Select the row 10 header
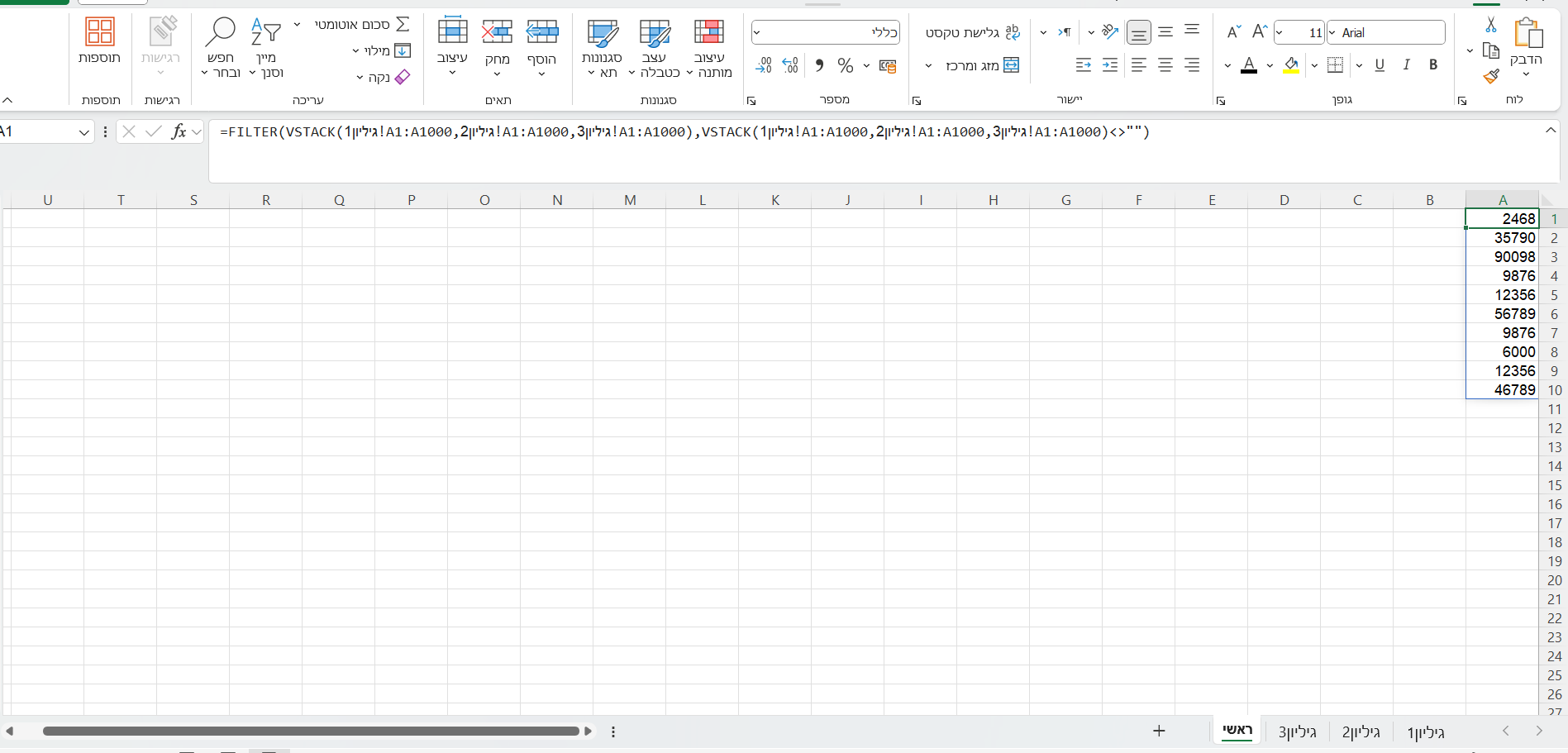Image resolution: width=1568 pixels, height=753 pixels. point(1554,390)
